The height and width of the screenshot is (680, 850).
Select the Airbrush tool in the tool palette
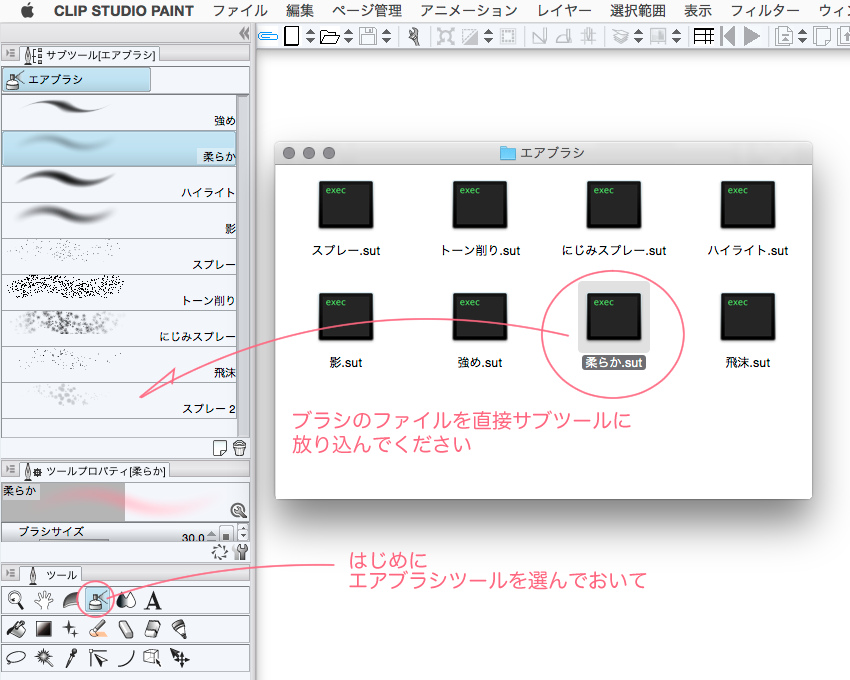(98, 600)
